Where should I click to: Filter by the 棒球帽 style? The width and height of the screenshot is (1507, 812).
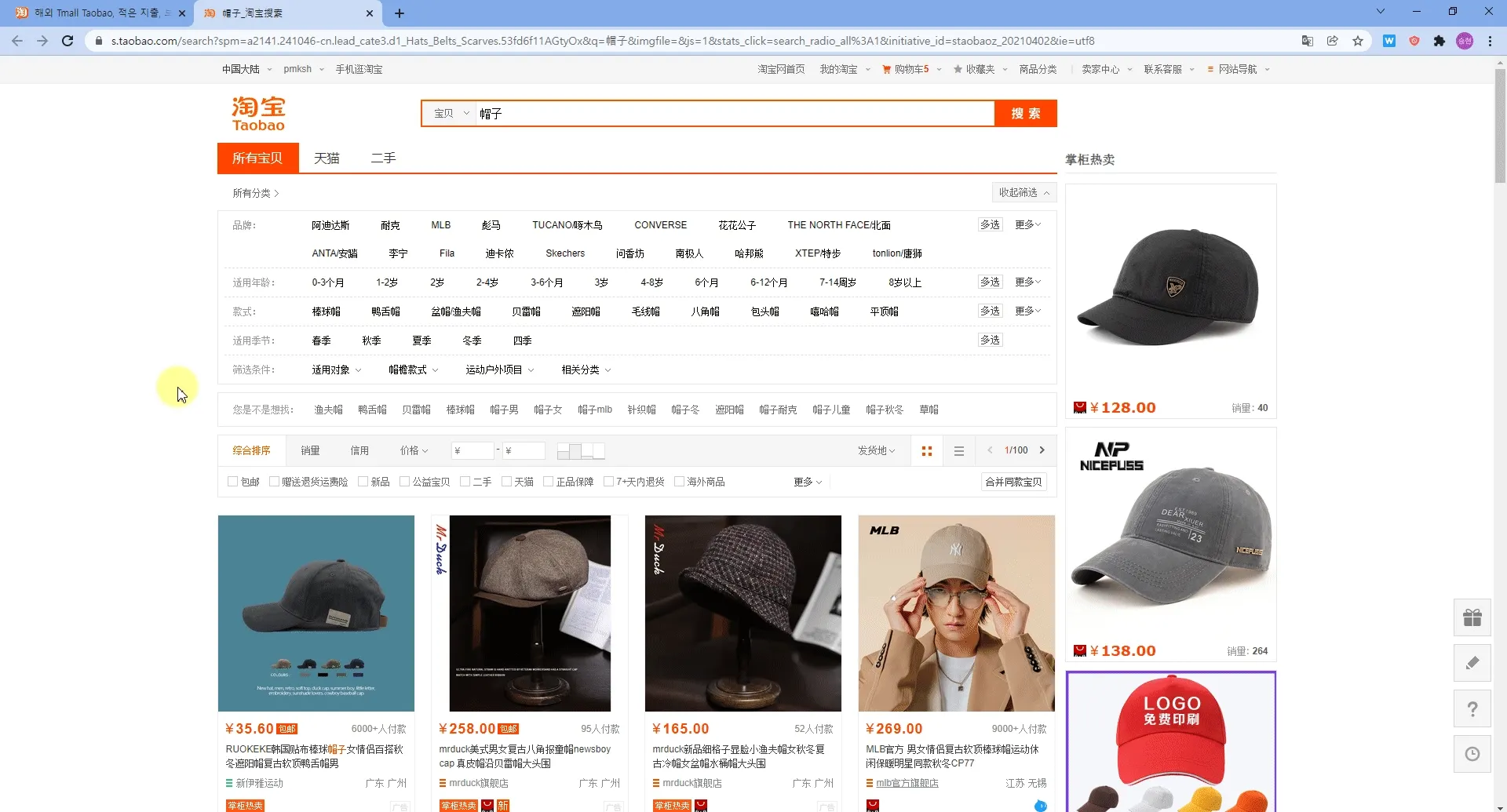point(326,311)
